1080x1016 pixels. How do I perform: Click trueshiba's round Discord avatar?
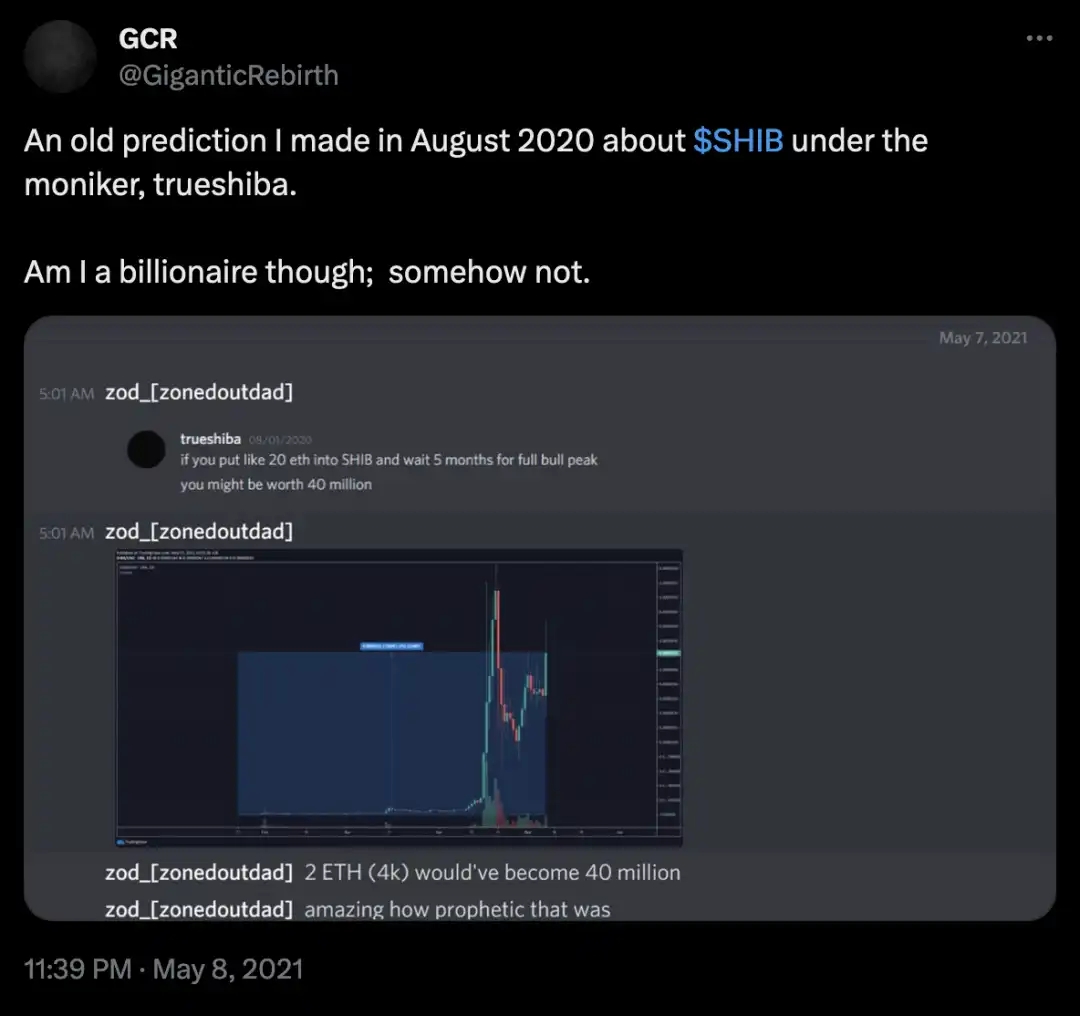146,450
